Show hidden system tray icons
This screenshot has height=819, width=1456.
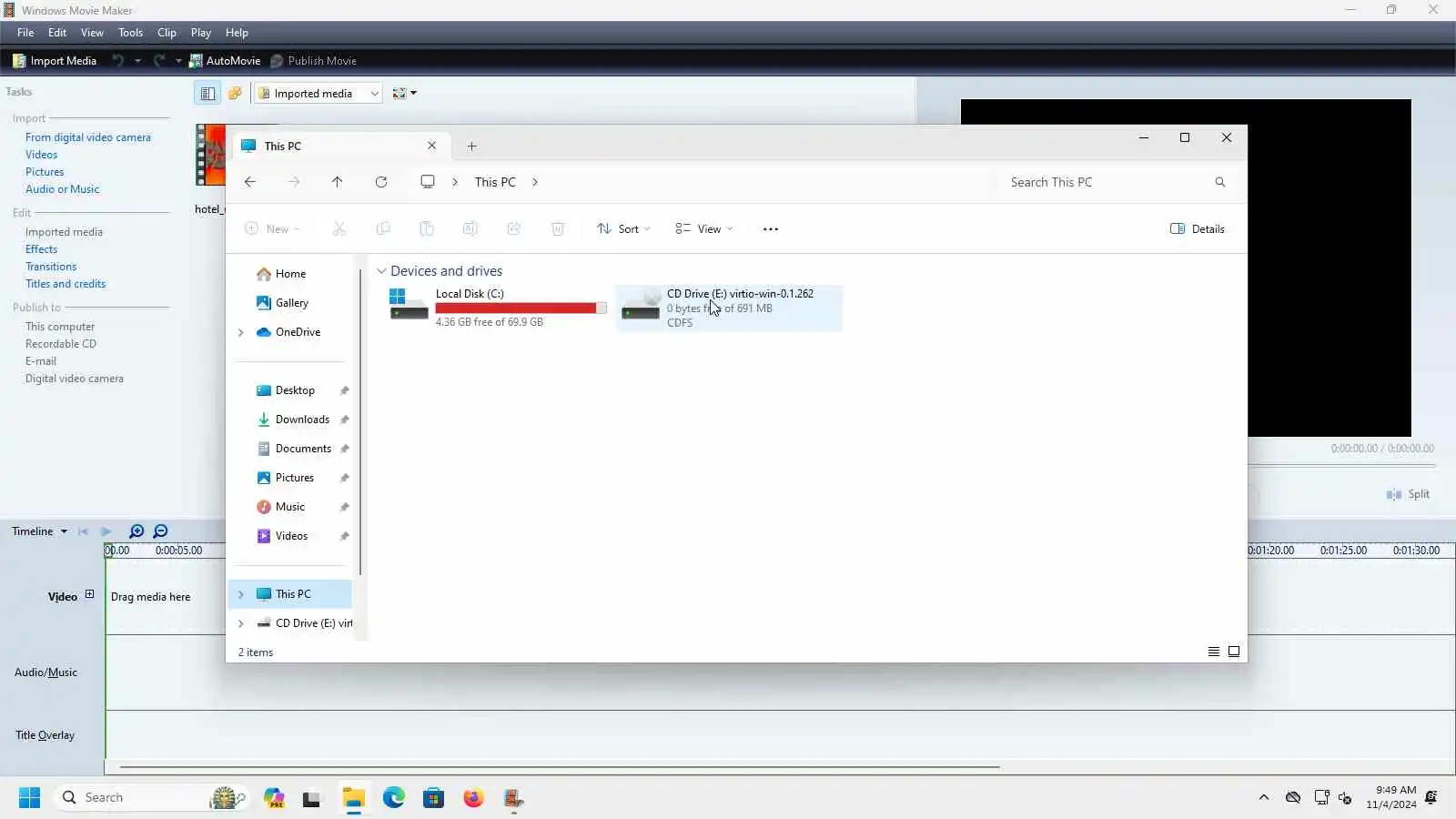coord(1264,798)
